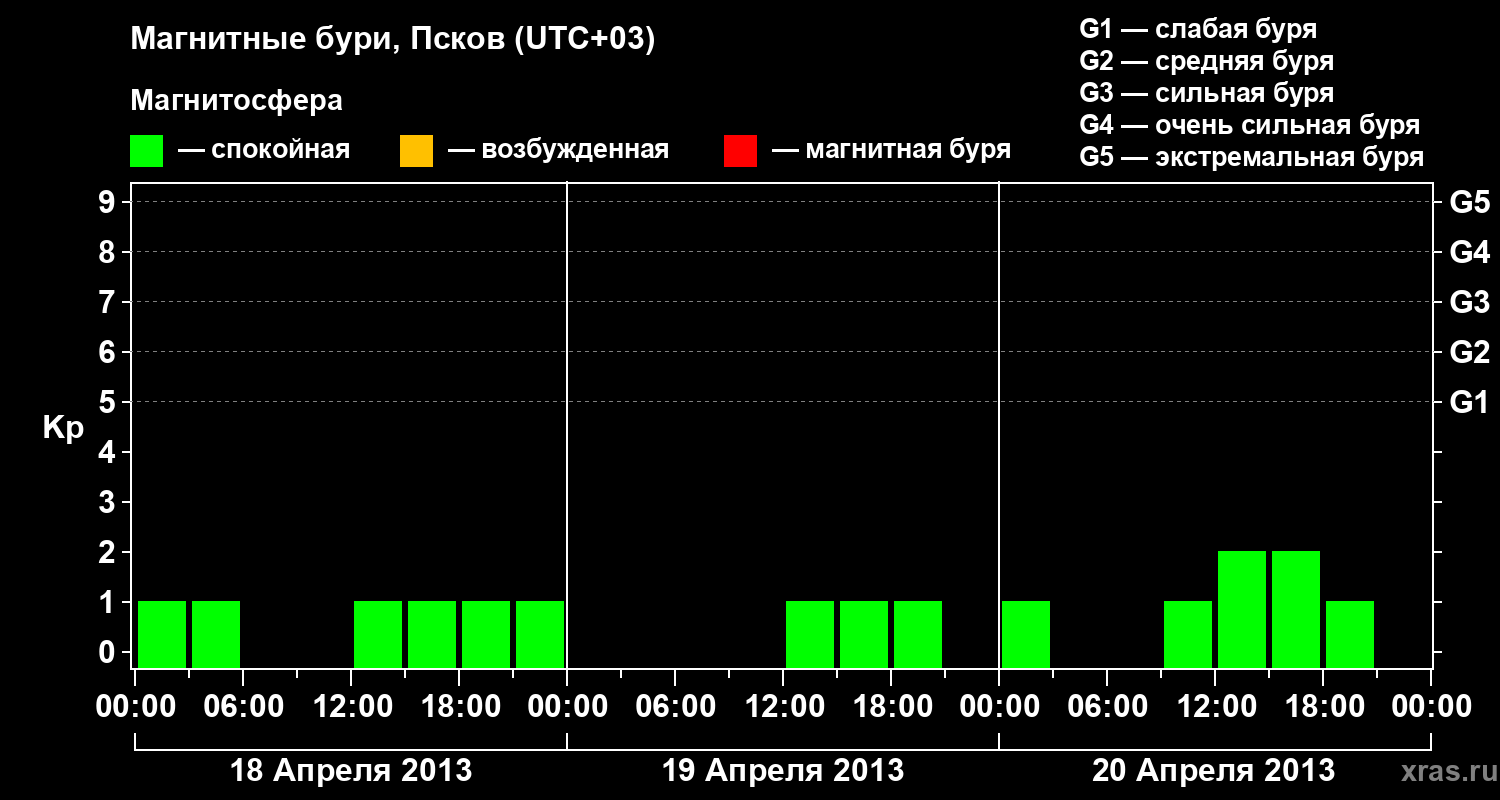Image resolution: width=1500 pixels, height=800 pixels.
Task: Select the 'G1 — слабая буря' legend line
Action: tap(1198, 29)
